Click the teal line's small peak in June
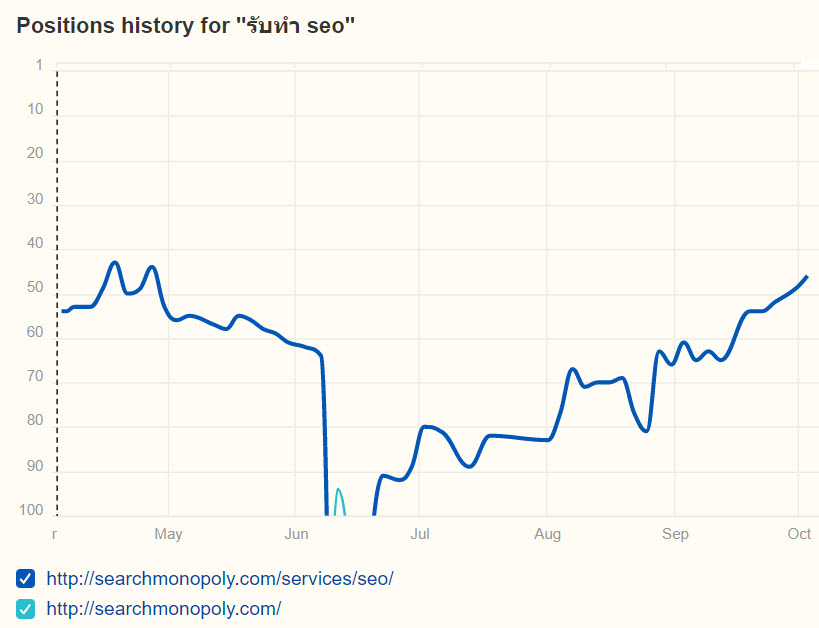819x628 pixels. (x=338, y=490)
